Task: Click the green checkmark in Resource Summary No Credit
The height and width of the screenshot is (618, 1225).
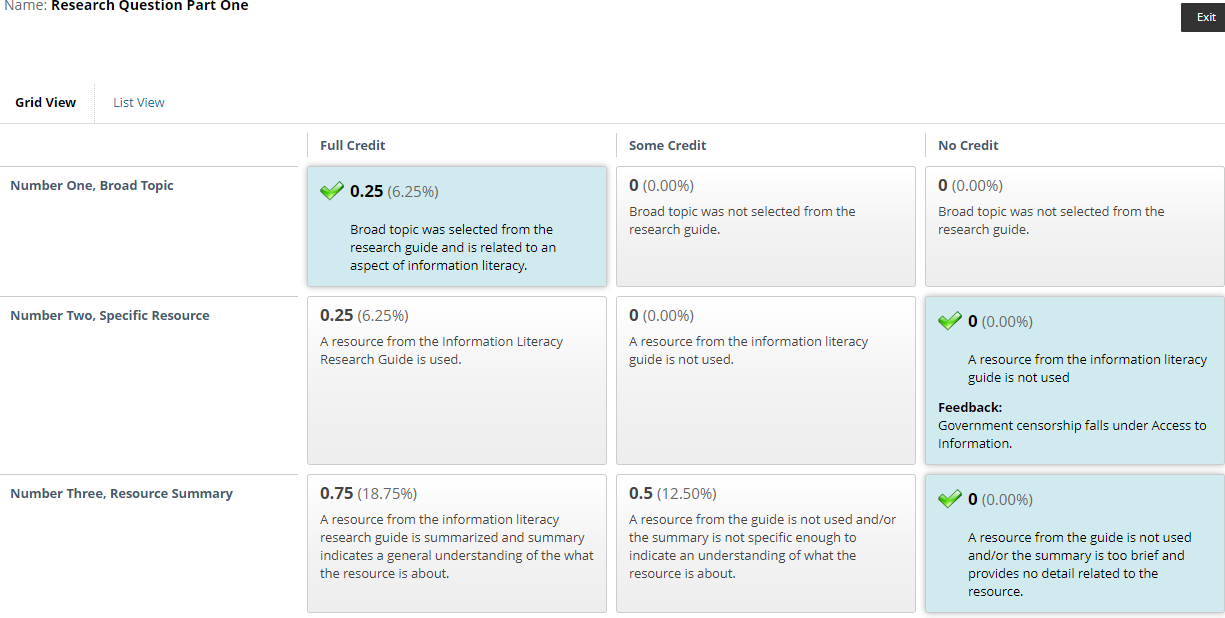Action: tap(950, 498)
